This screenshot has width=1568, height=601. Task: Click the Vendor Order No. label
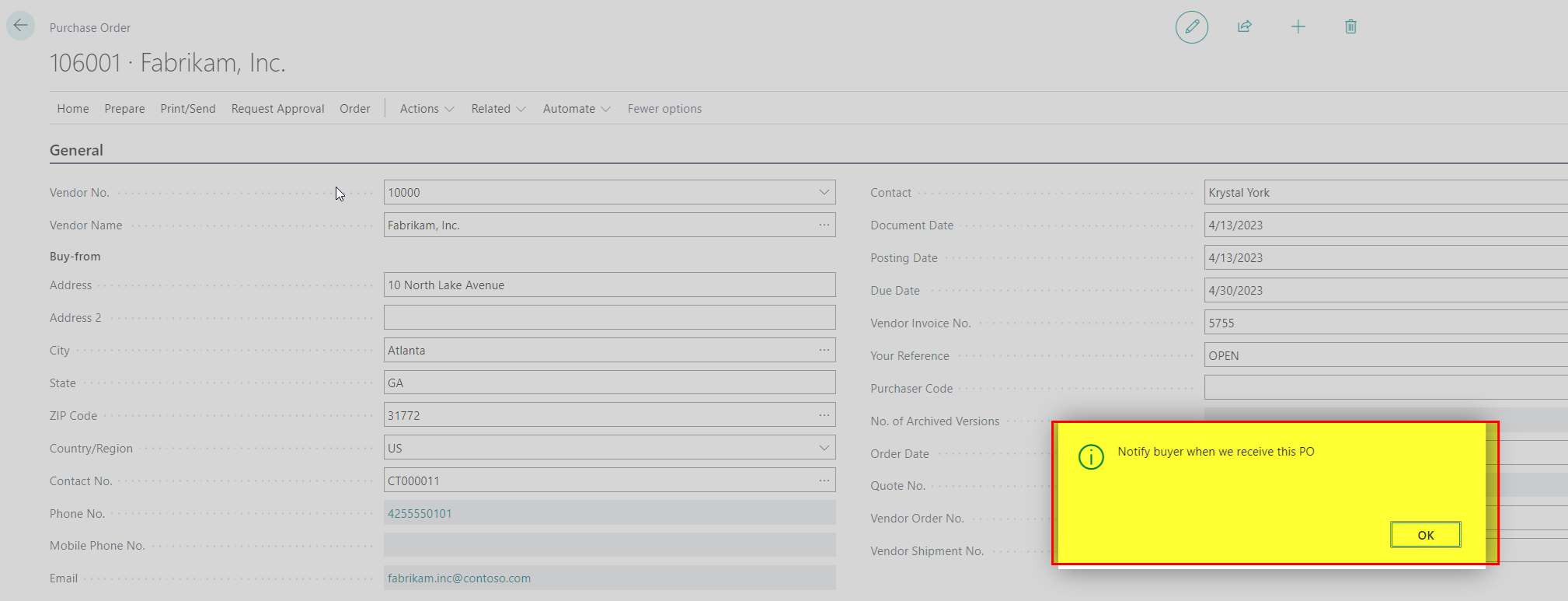pos(917,518)
